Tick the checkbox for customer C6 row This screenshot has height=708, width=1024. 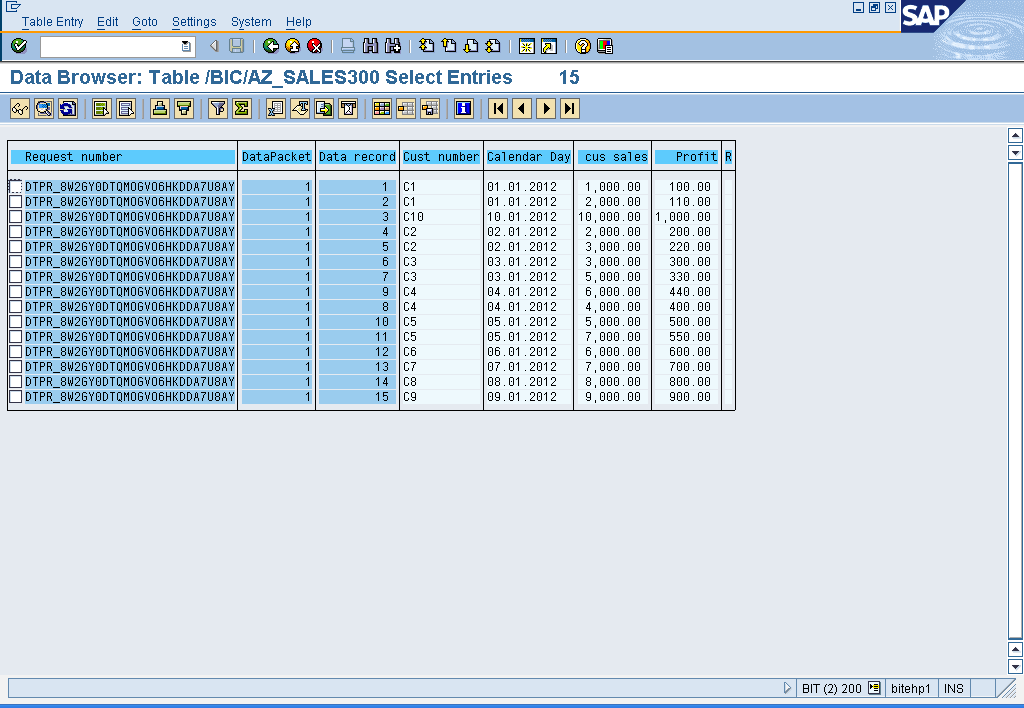pos(16,352)
